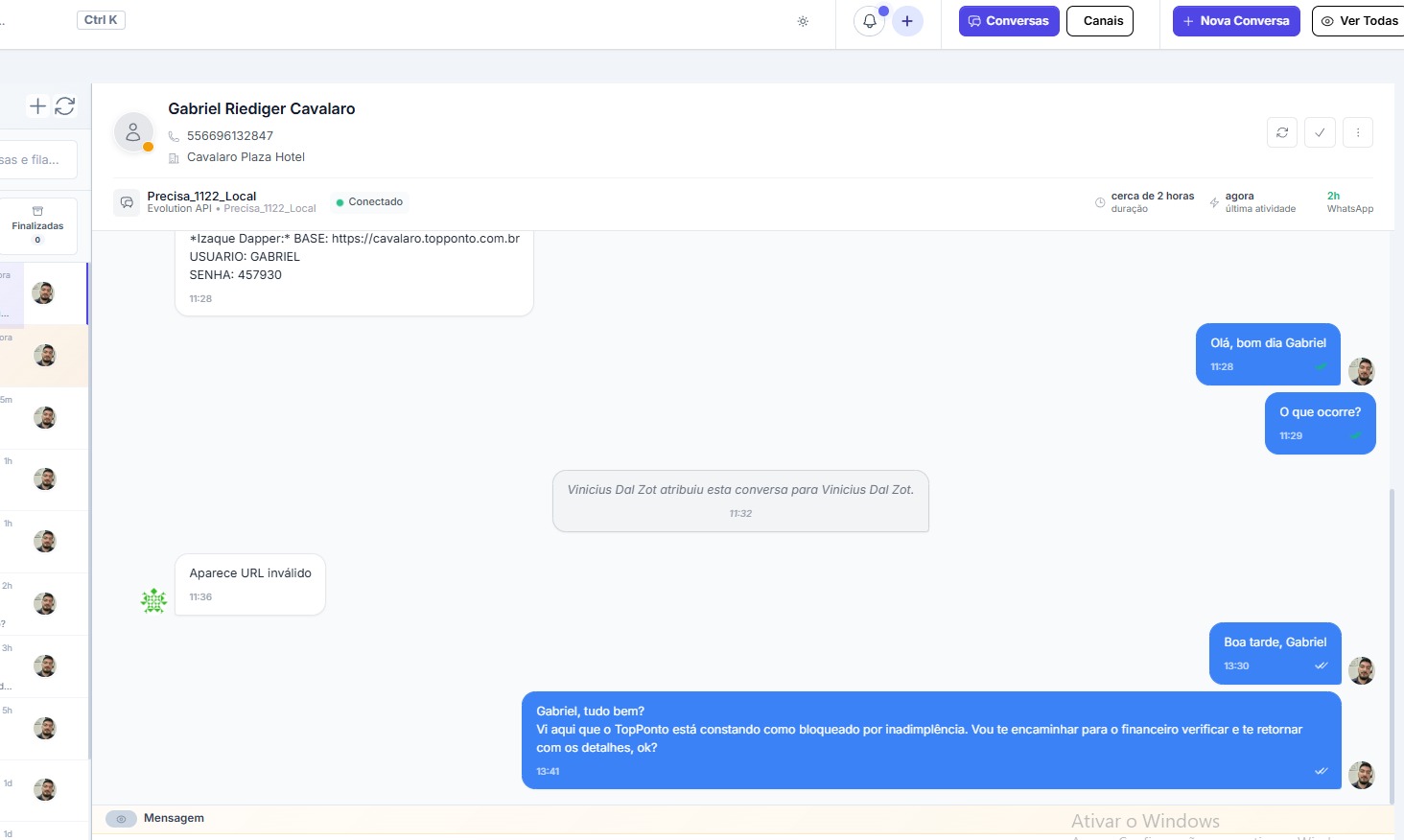Select the Finalizadas filter box
The height and width of the screenshot is (840, 1404).
pos(38,226)
